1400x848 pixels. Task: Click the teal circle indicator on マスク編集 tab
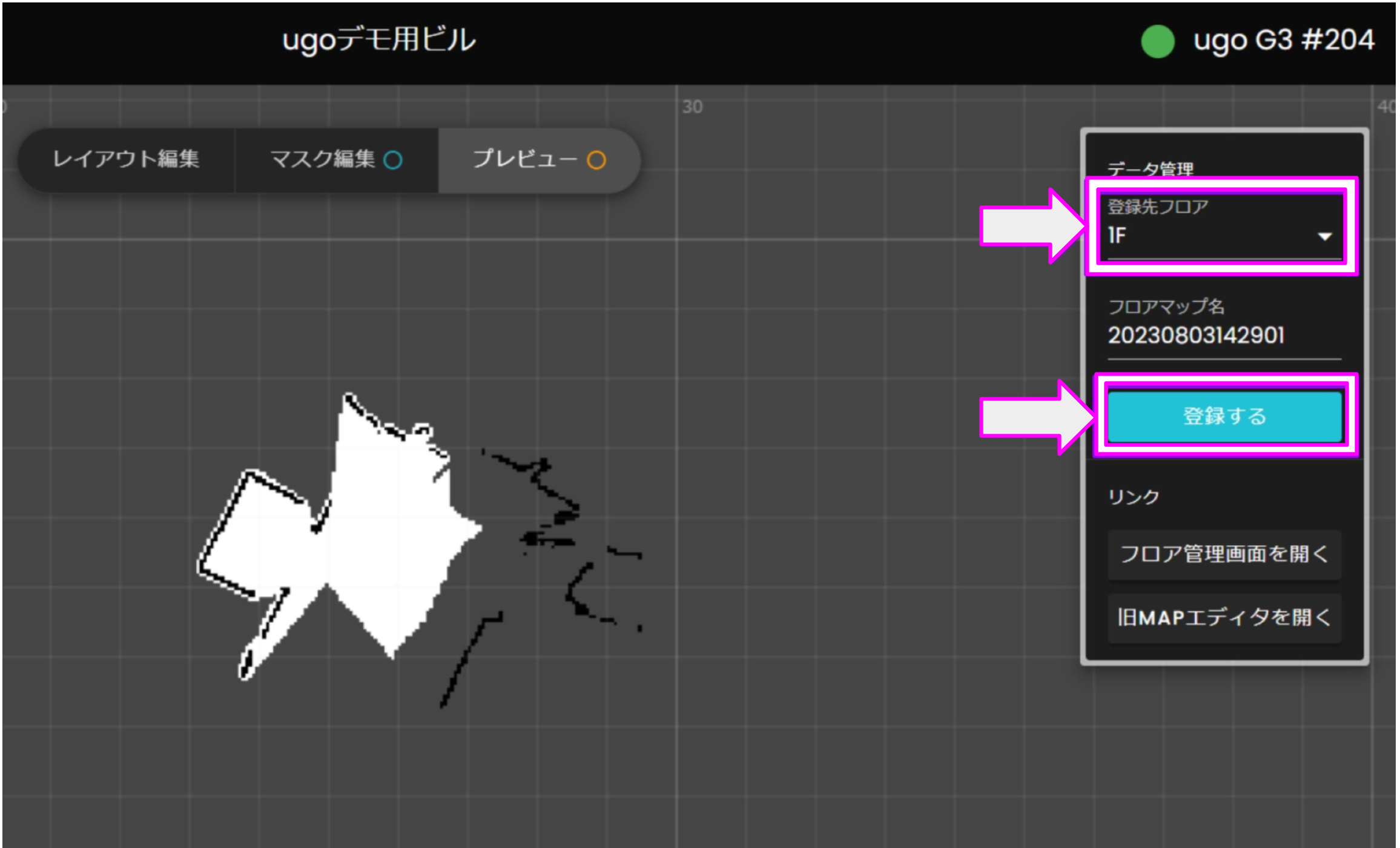pyautogui.click(x=394, y=160)
